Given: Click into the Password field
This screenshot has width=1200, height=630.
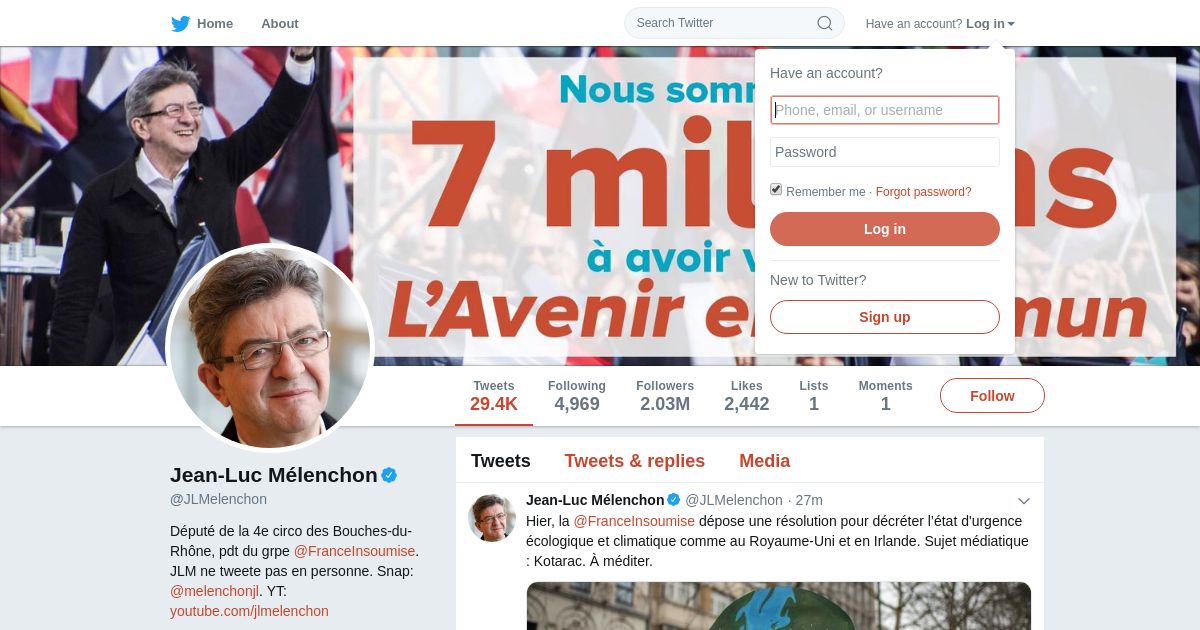Looking at the screenshot, I should pyautogui.click(x=885, y=152).
